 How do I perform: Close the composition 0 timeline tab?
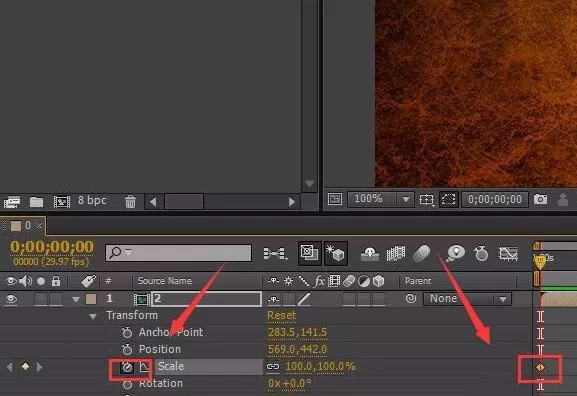pos(39,225)
